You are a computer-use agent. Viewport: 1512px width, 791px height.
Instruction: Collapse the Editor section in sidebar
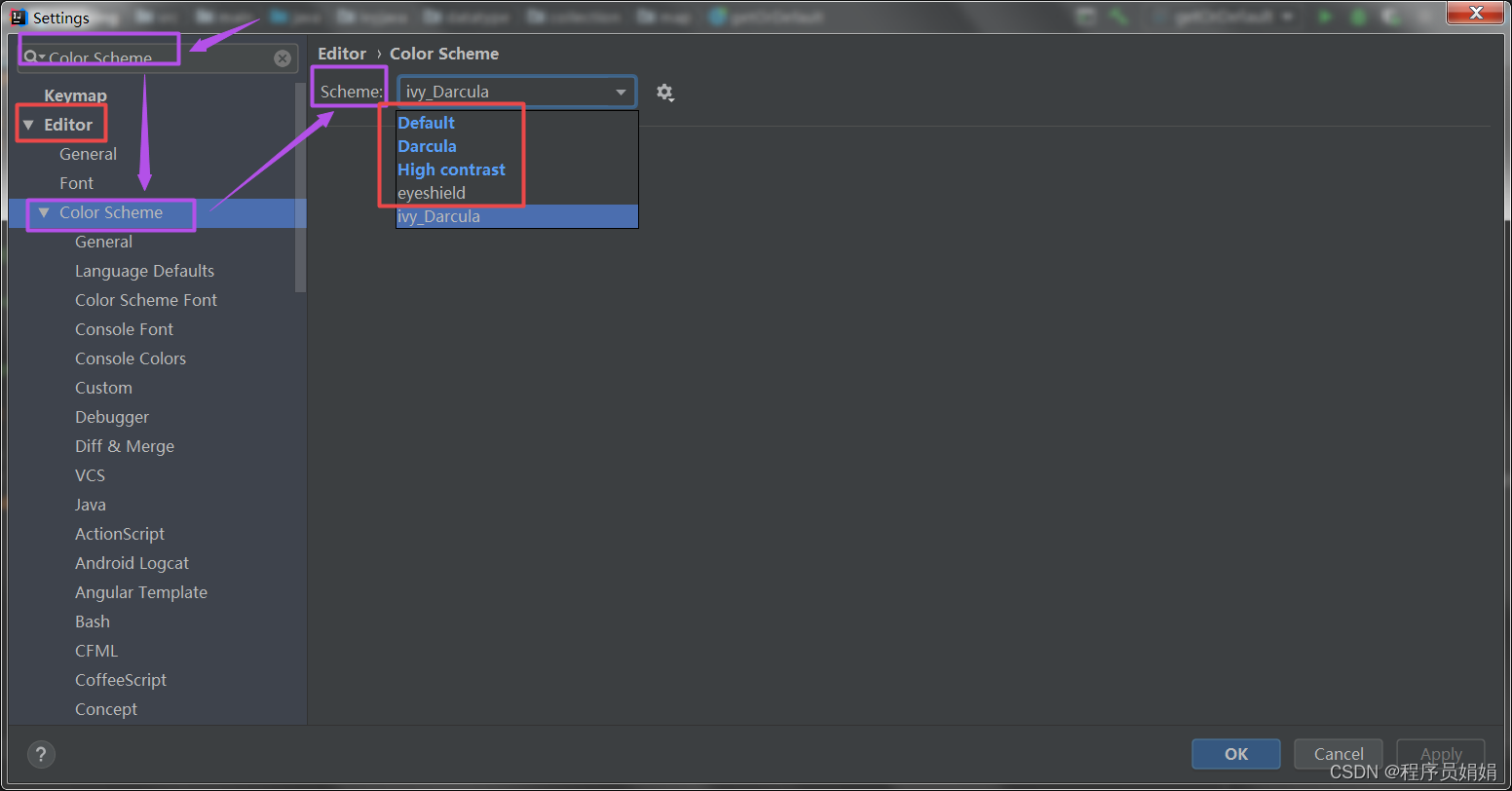tap(28, 124)
